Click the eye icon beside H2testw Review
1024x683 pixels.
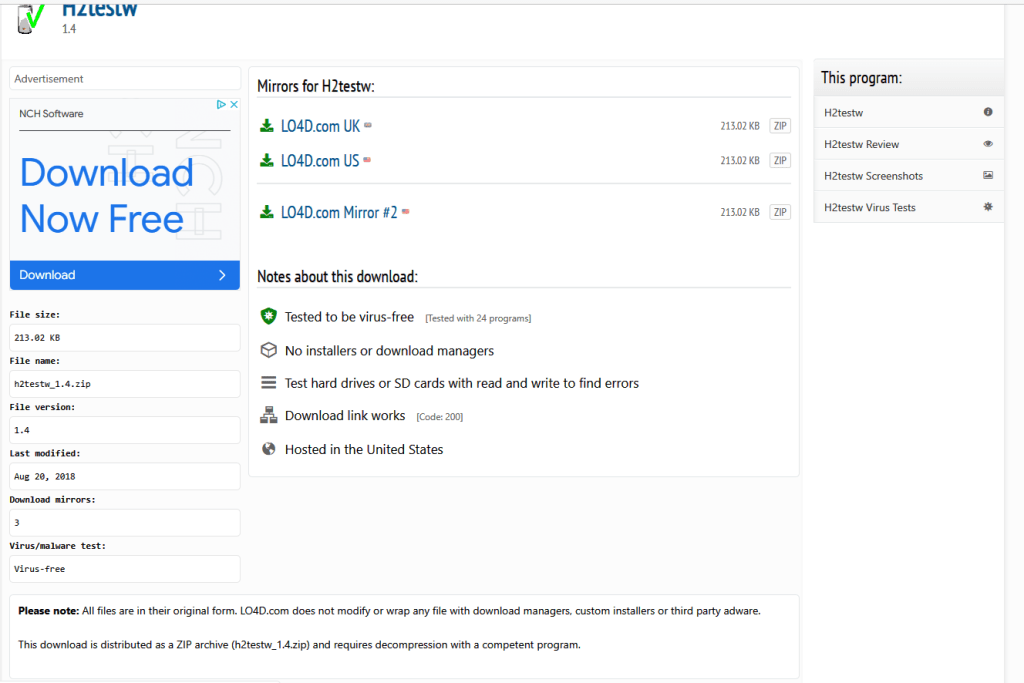click(988, 143)
